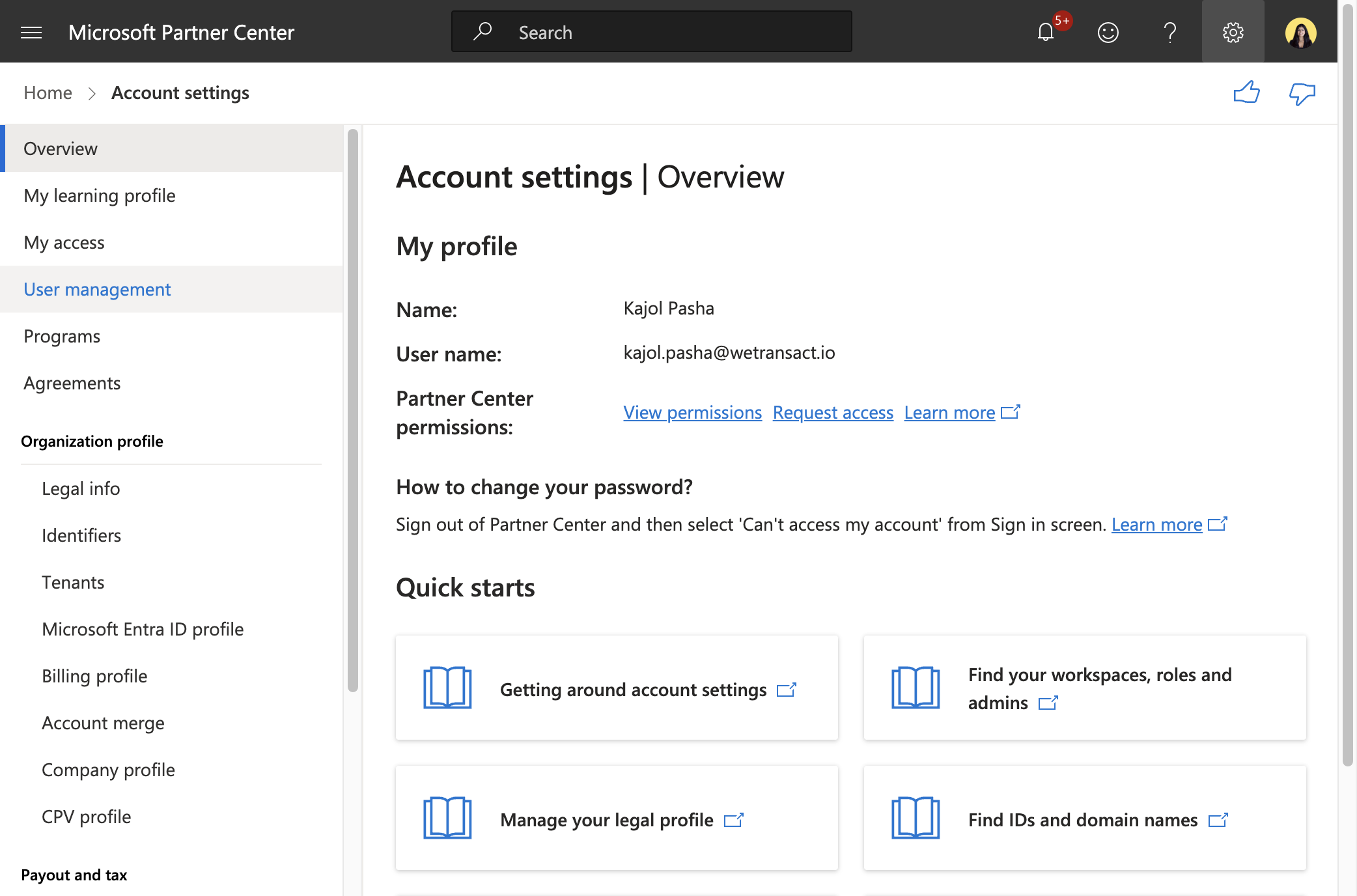Open Getting around account settings card
The height and width of the screenshot is (896, 1357).
pyautogui.click(x=617, y=688)
